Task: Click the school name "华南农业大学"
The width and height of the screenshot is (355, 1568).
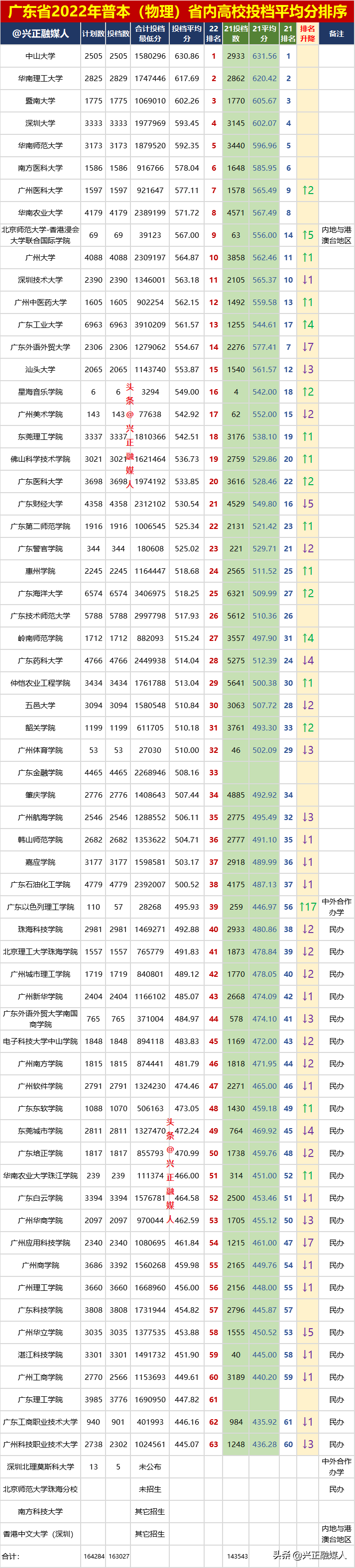Action: coord(40,213)
